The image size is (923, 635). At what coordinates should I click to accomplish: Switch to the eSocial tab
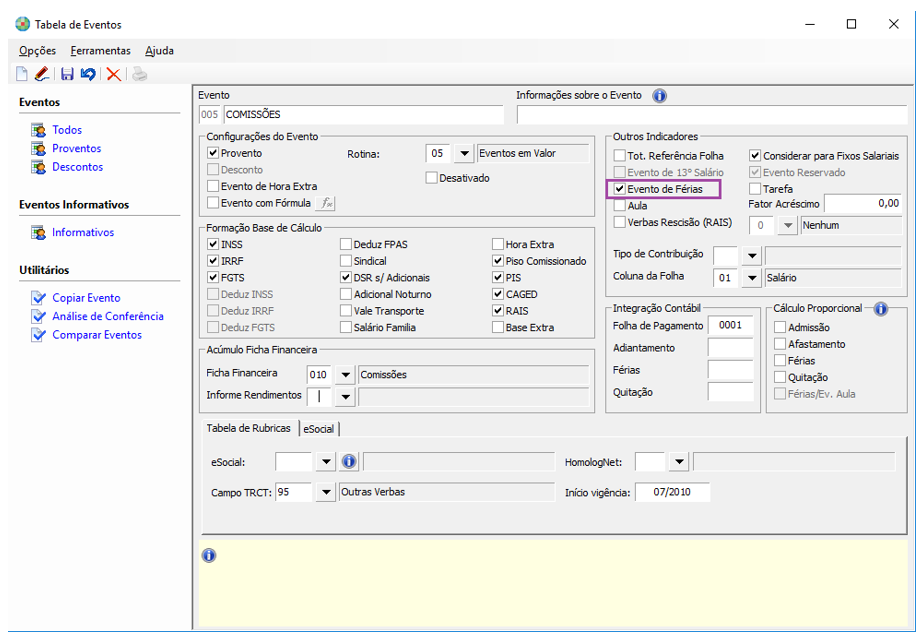318,429
